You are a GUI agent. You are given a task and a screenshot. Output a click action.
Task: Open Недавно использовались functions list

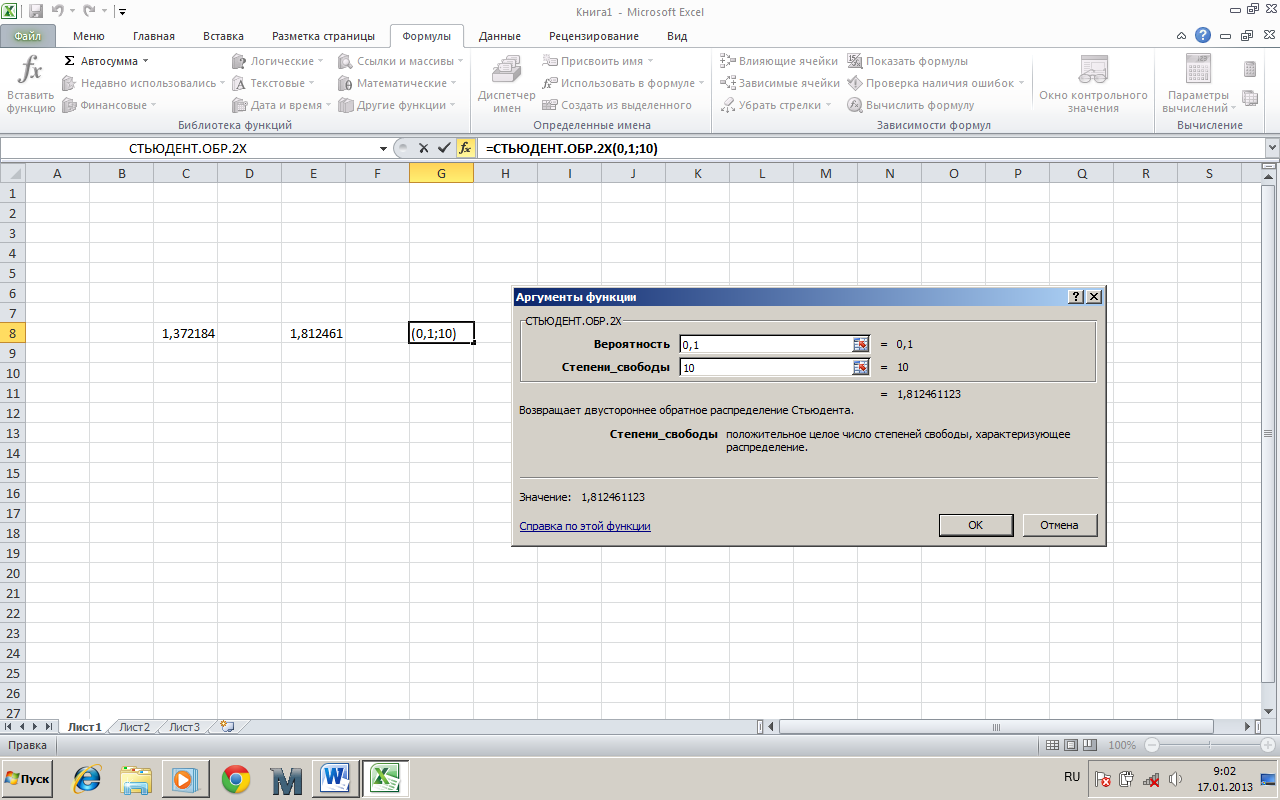143,83
